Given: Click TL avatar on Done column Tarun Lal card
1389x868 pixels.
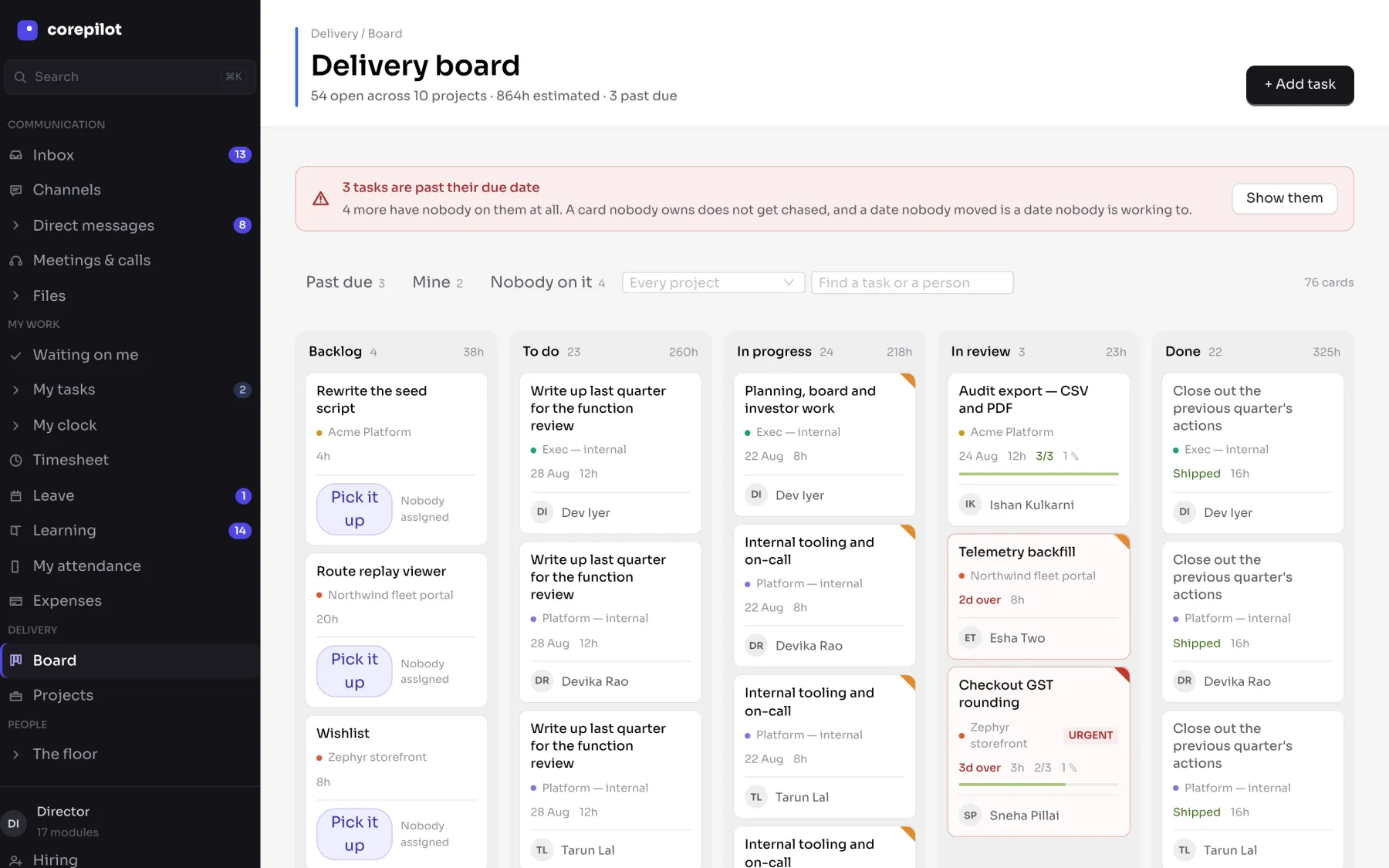Looking at the screenshot, I should (1185, 850).
